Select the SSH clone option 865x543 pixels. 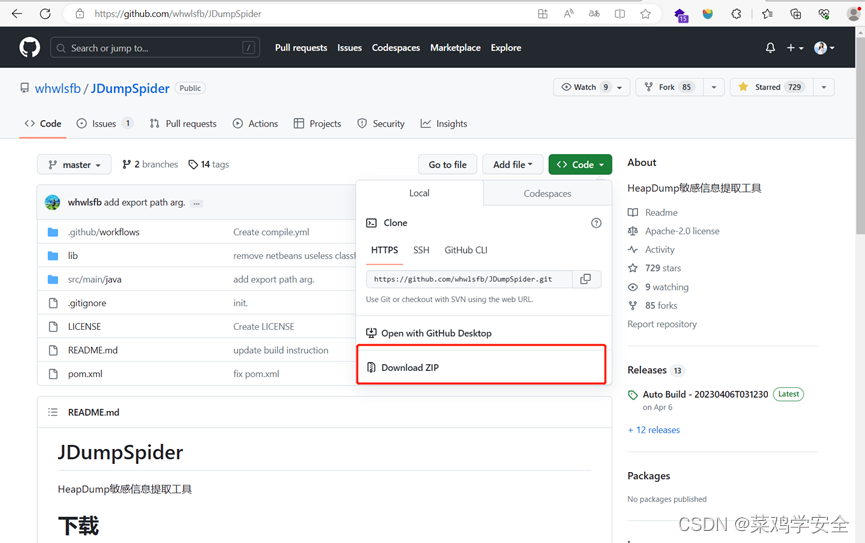(421, 250)
